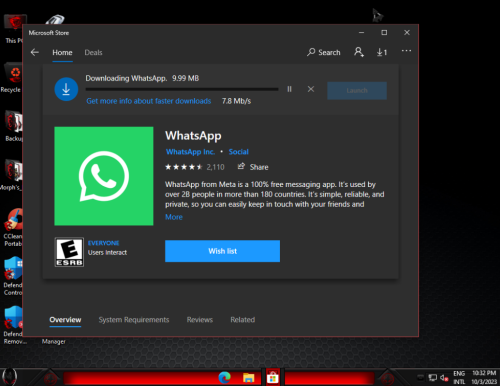Viewport: 500px width, 386px height.
Task: Click the Launch button
Action: 357,90
